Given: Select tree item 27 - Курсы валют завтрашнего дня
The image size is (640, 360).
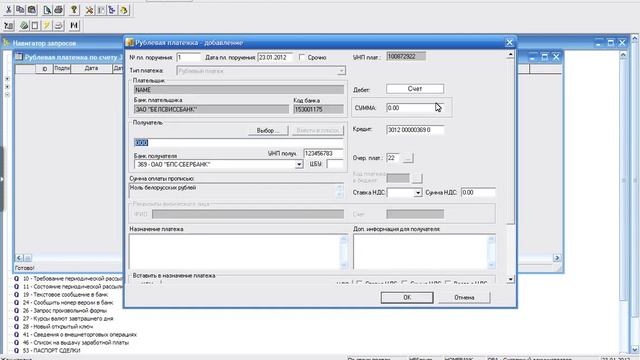Looking at the screenshot, I should point(68,318).
